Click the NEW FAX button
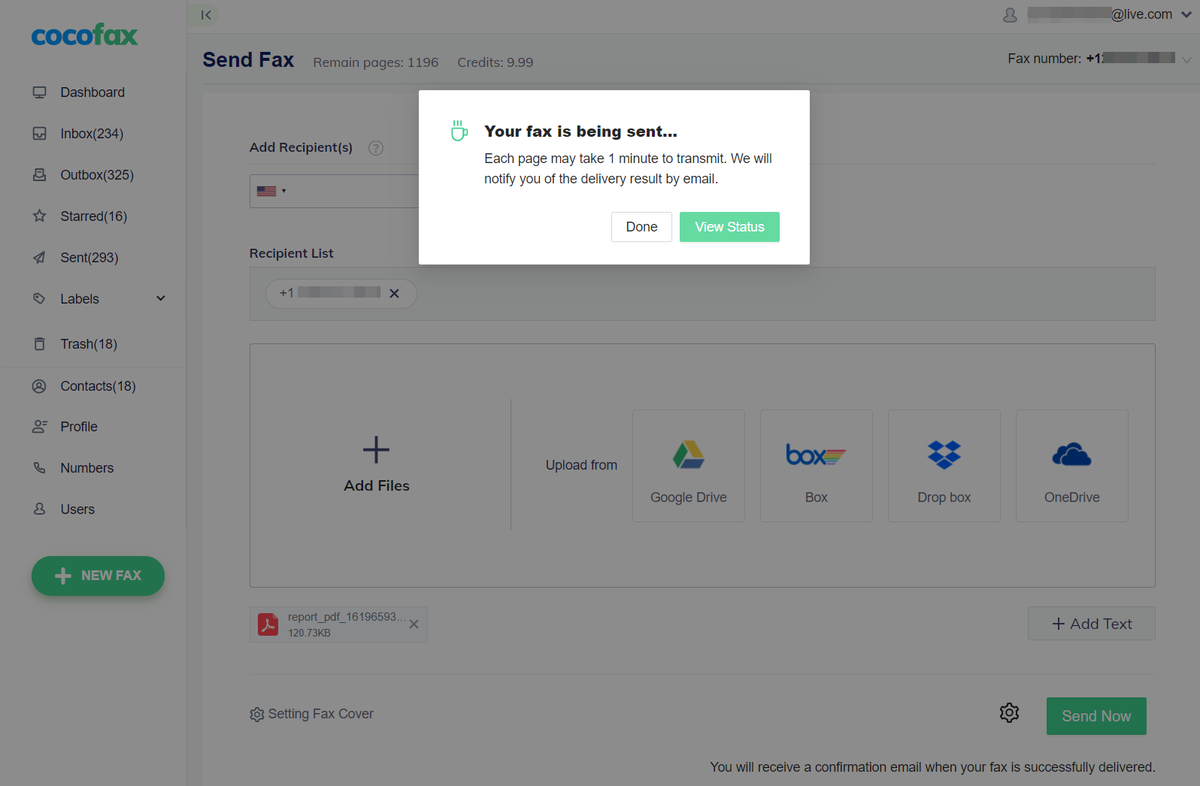The height and width of the screenshot is (786, 1200). [98, 576]
